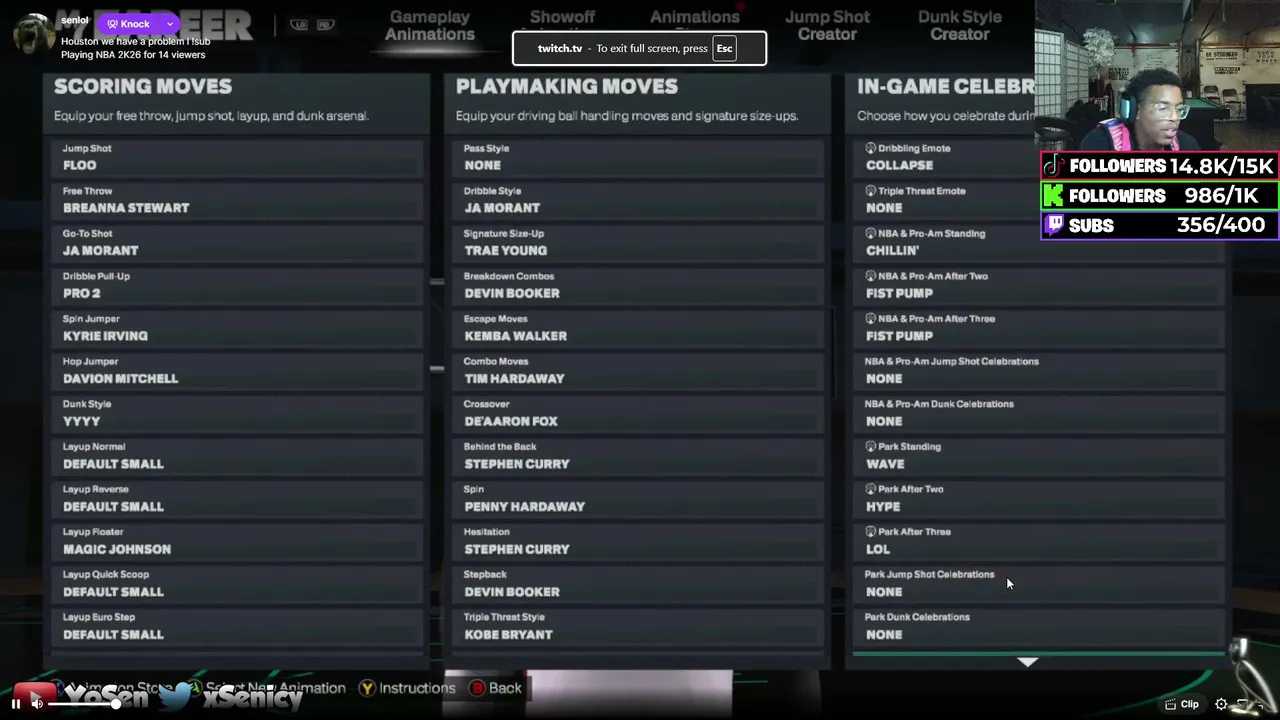The width and height of the screenshot is (1280, 720).
Task: Click the TikTok logo on the followers bar
Action: pyautogui.click(x=1054, y=166)
